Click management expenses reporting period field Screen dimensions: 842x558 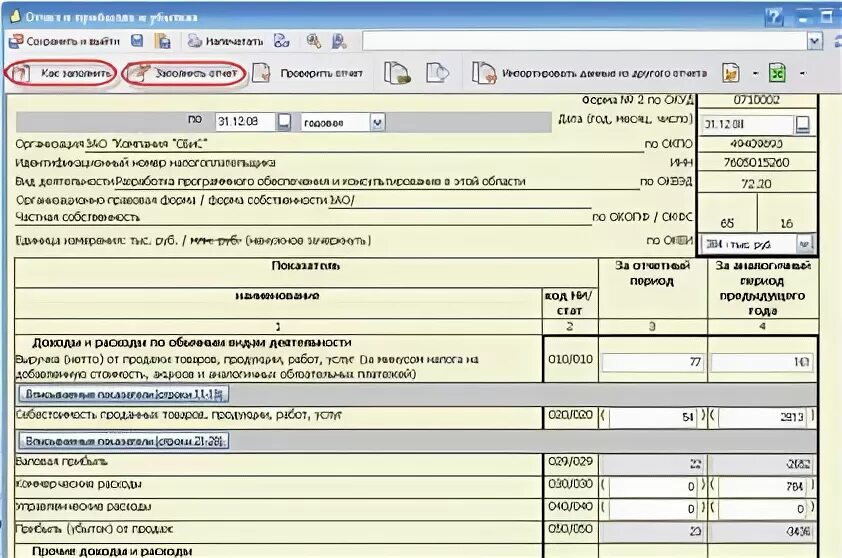[x=653, y=509]
